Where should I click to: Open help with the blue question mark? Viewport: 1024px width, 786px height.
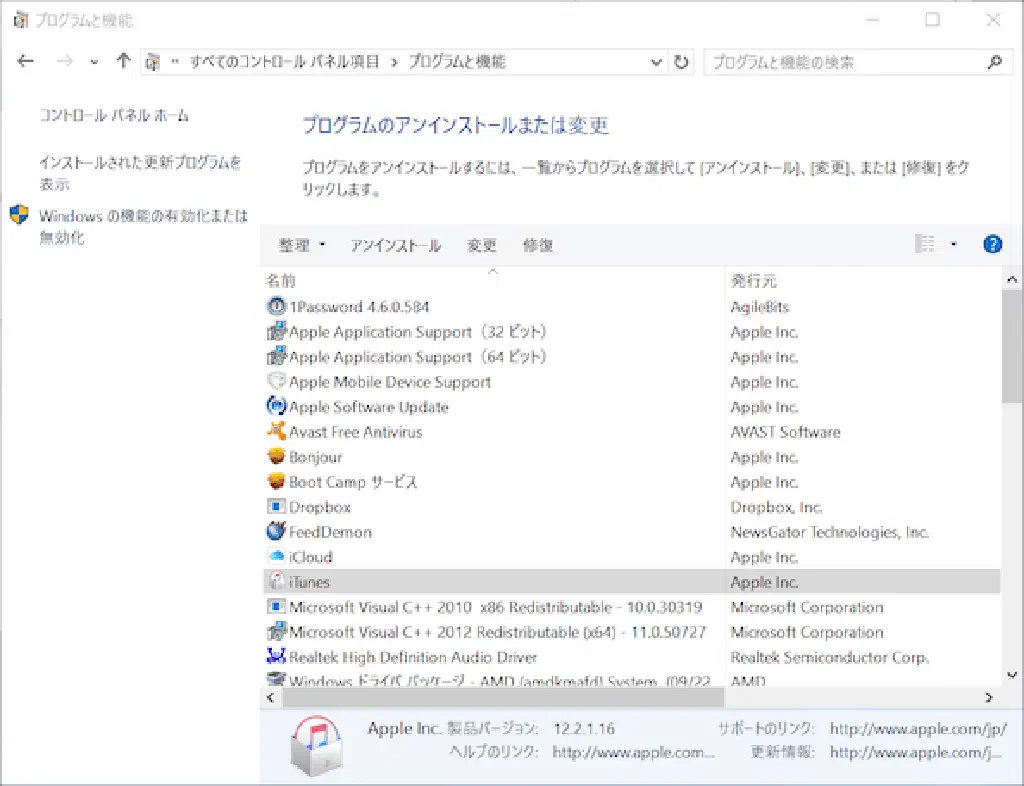pyautogui.click(x=992, y=244)
